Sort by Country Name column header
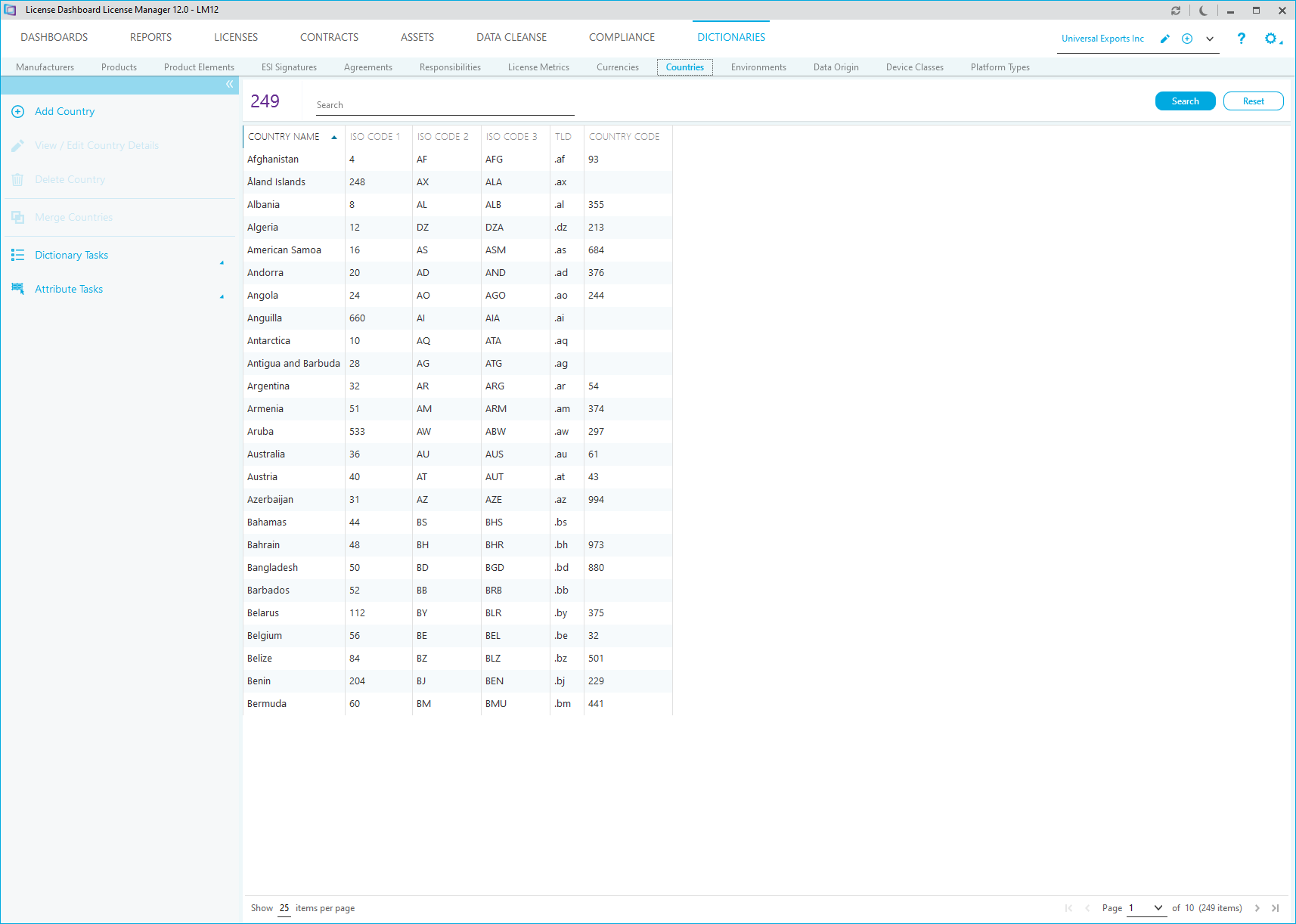 pos(293,137)
